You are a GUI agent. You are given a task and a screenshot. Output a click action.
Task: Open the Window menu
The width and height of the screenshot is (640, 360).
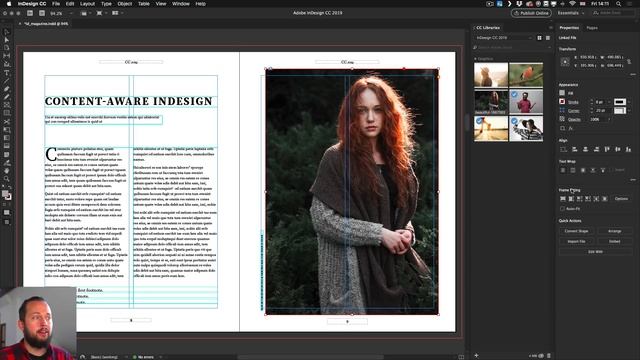pos(180,4)
